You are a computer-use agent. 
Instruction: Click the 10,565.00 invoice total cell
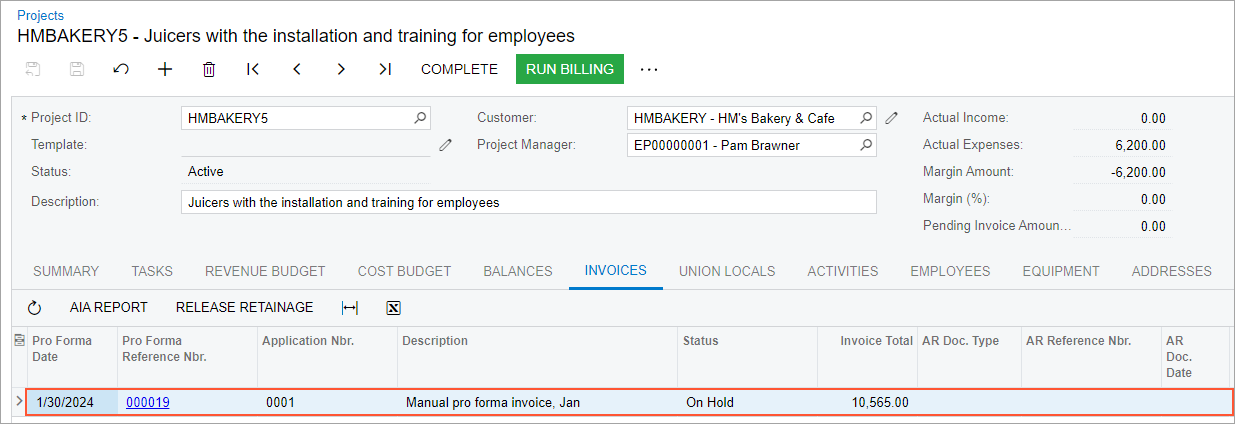pos(868,403)
